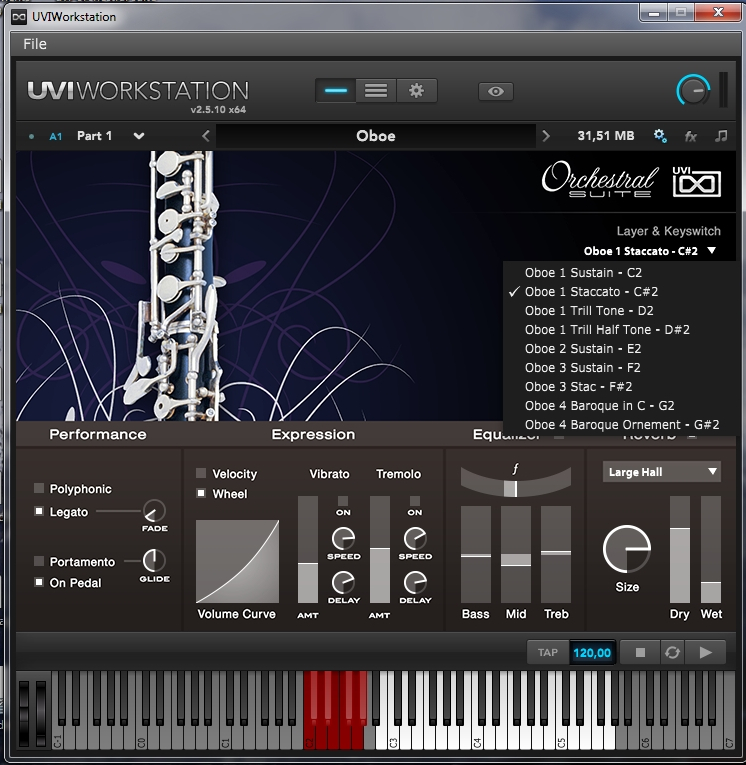Toggle the Legato checkbox
The height and width of the screenshot is (765, 746).
point(39,511)
